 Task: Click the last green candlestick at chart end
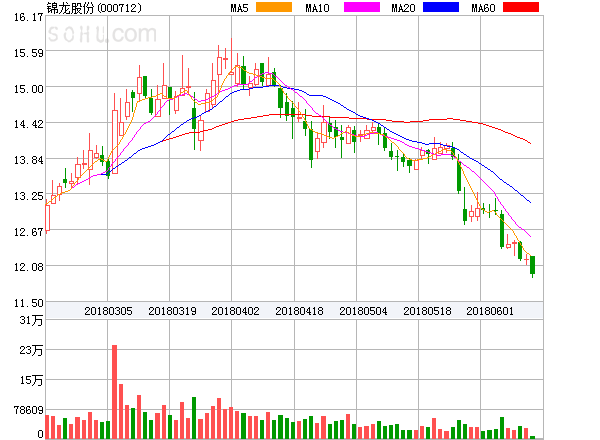532,265
